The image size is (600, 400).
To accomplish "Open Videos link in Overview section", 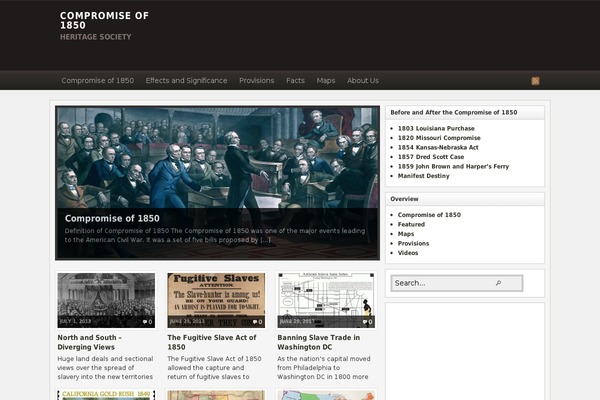I will [x=410, y=252].
